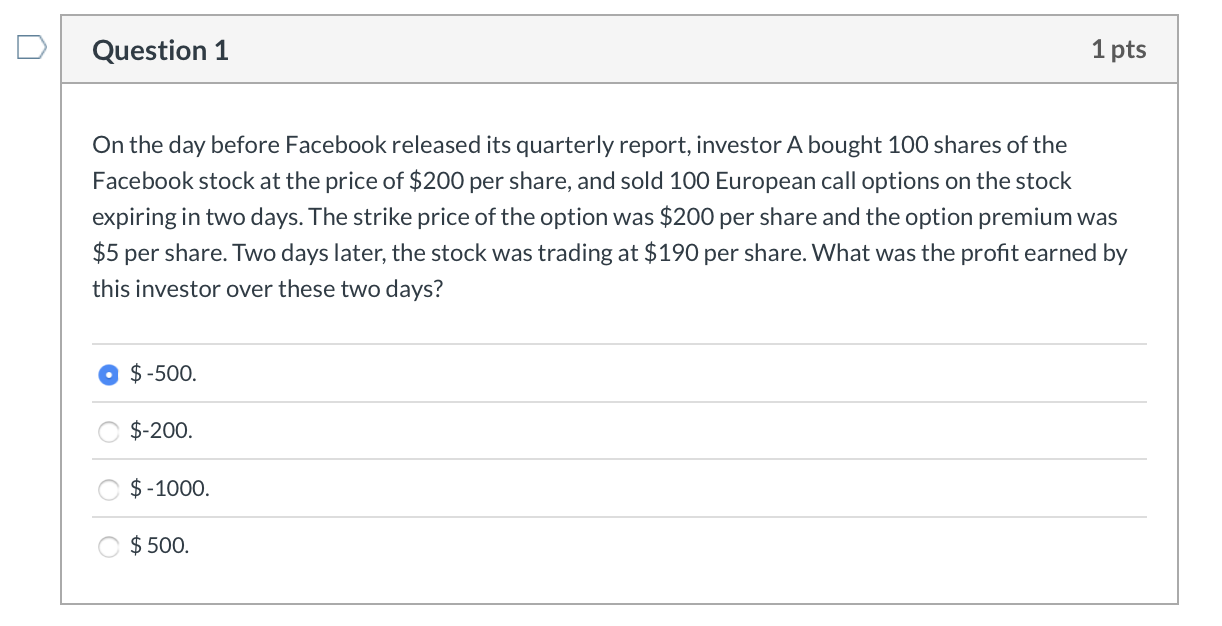Click the 1 pts point indicator
Screen dimensions: 1222x626
click(x=1119, y=50)
